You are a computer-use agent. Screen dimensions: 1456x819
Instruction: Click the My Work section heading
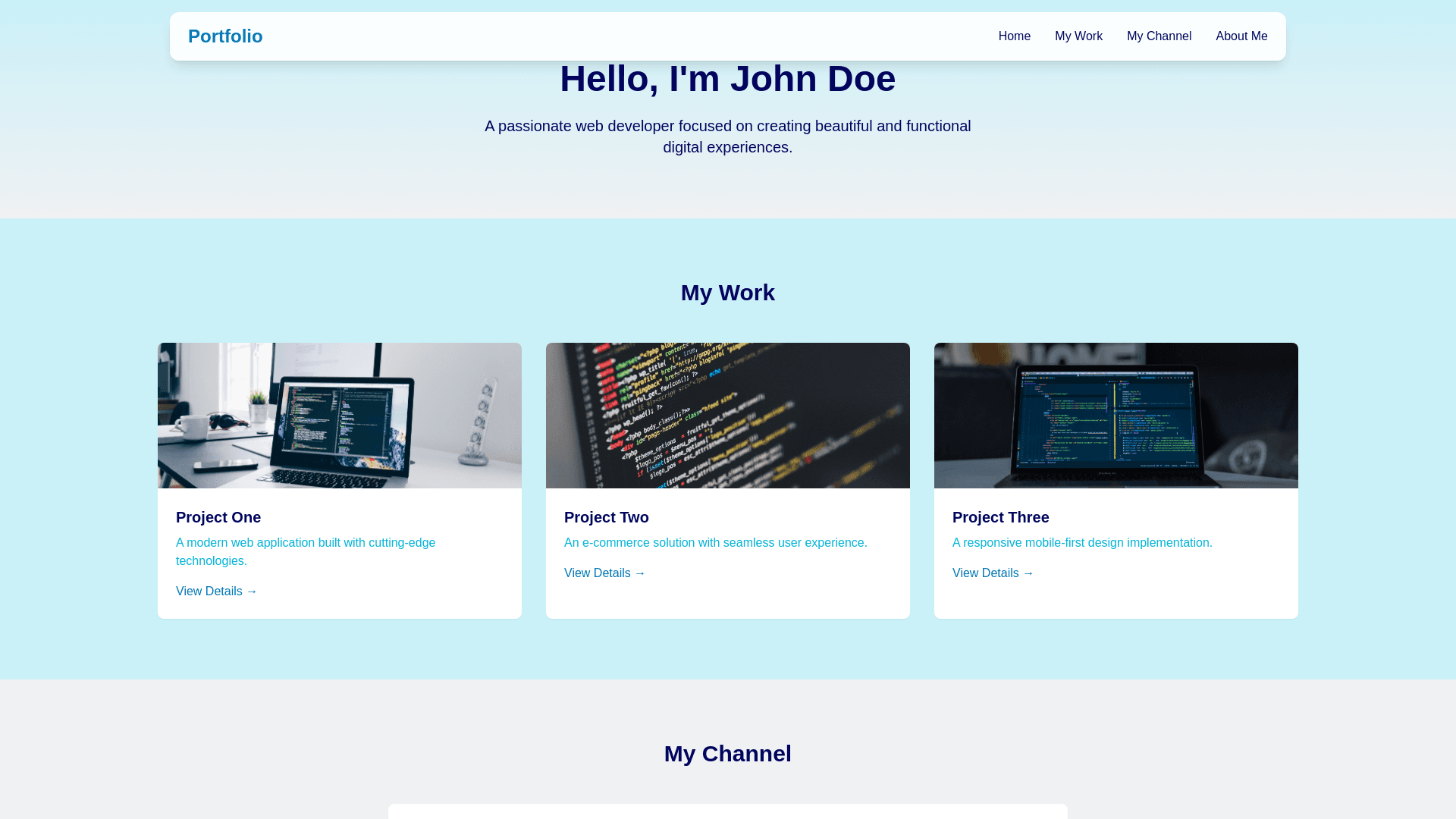click(728, 293)
